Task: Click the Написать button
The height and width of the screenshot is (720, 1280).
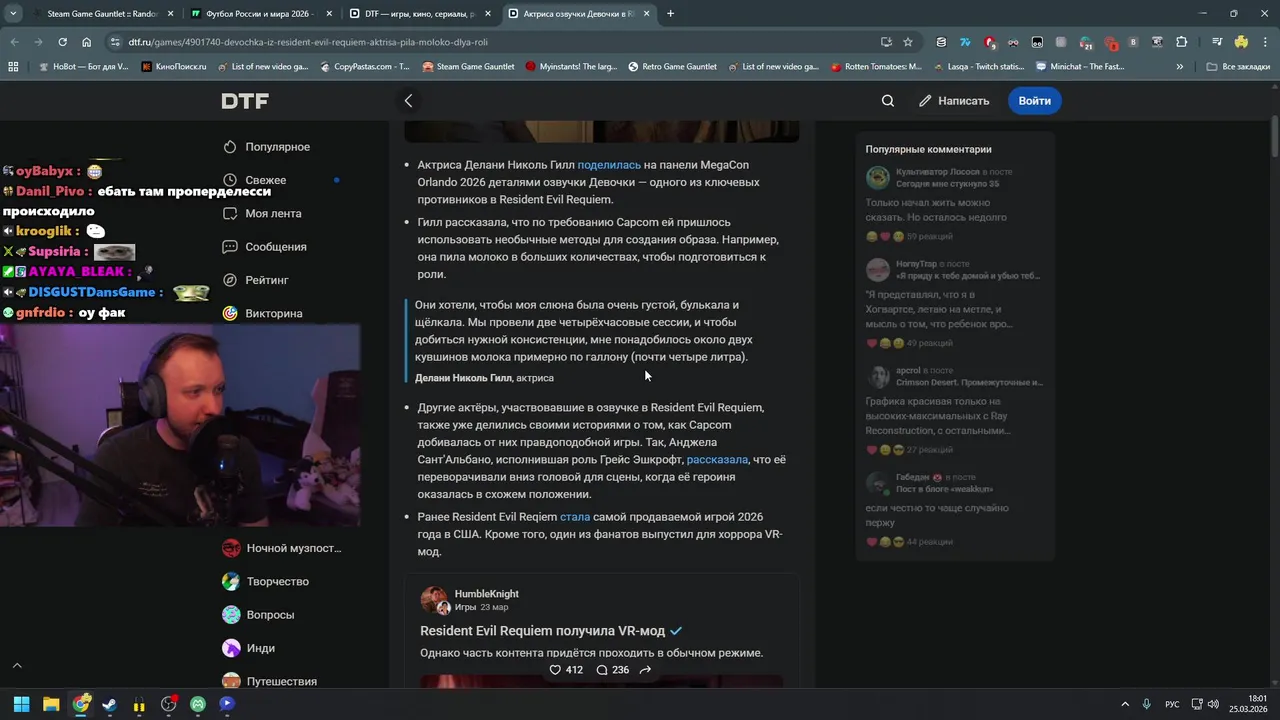Action: [954, 101]
